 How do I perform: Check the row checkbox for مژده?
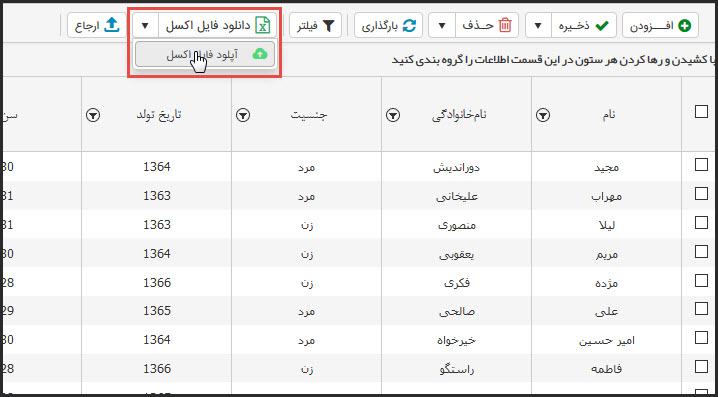coord(701,280)
